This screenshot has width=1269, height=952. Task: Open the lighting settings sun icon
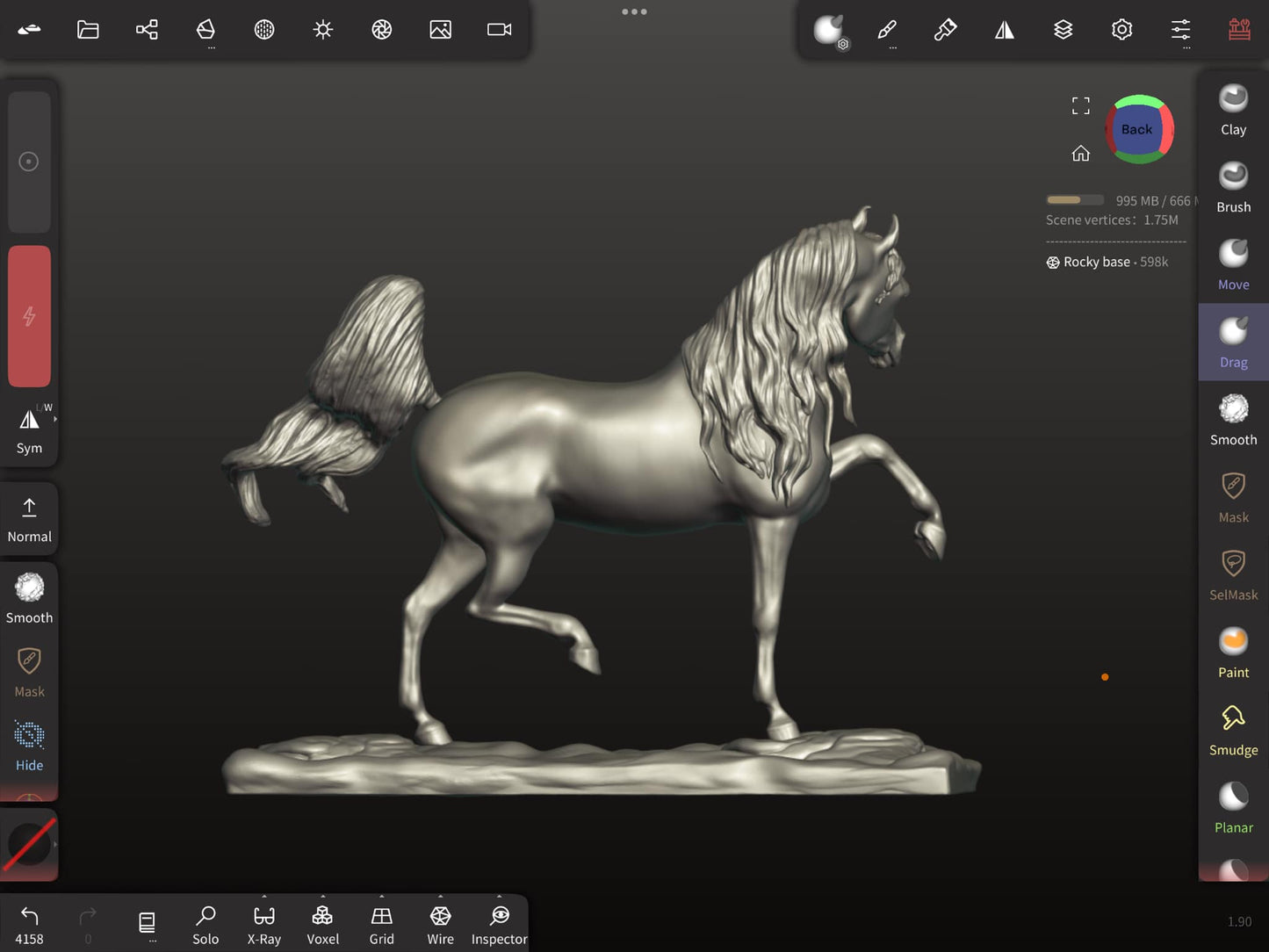coord(323,30)
